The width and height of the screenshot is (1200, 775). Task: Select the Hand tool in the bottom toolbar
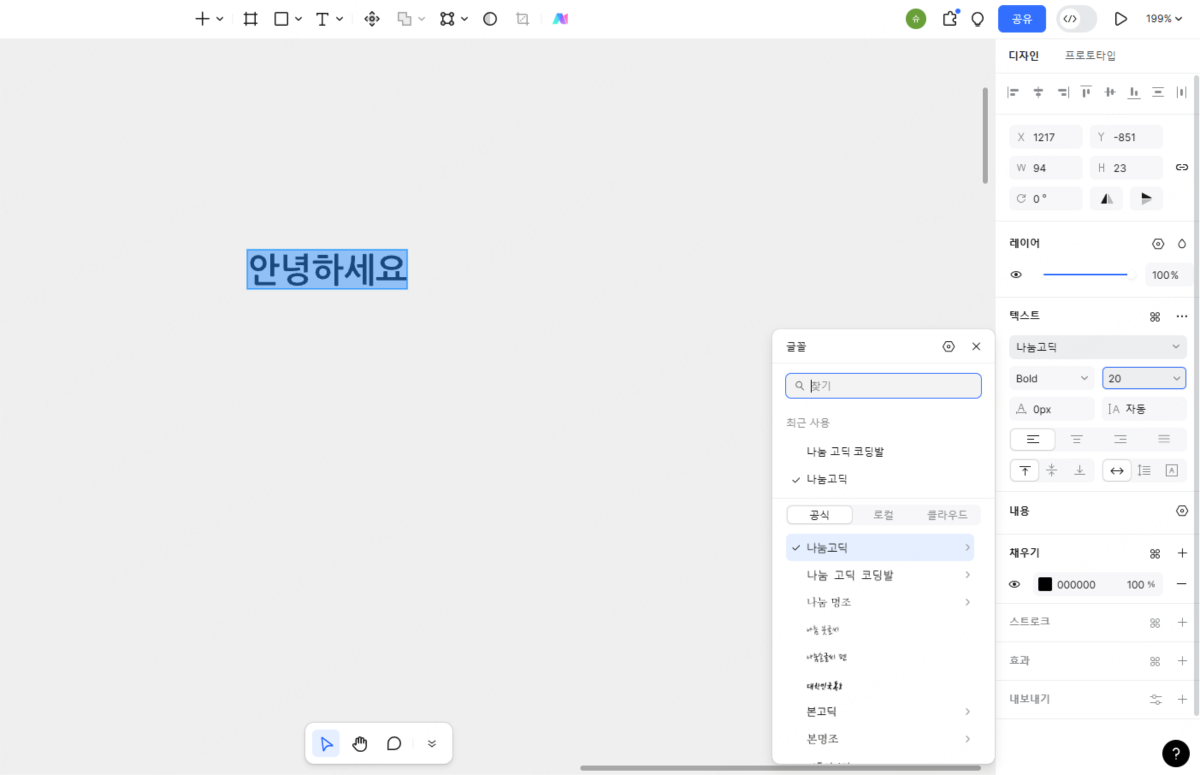coord(360,743)
